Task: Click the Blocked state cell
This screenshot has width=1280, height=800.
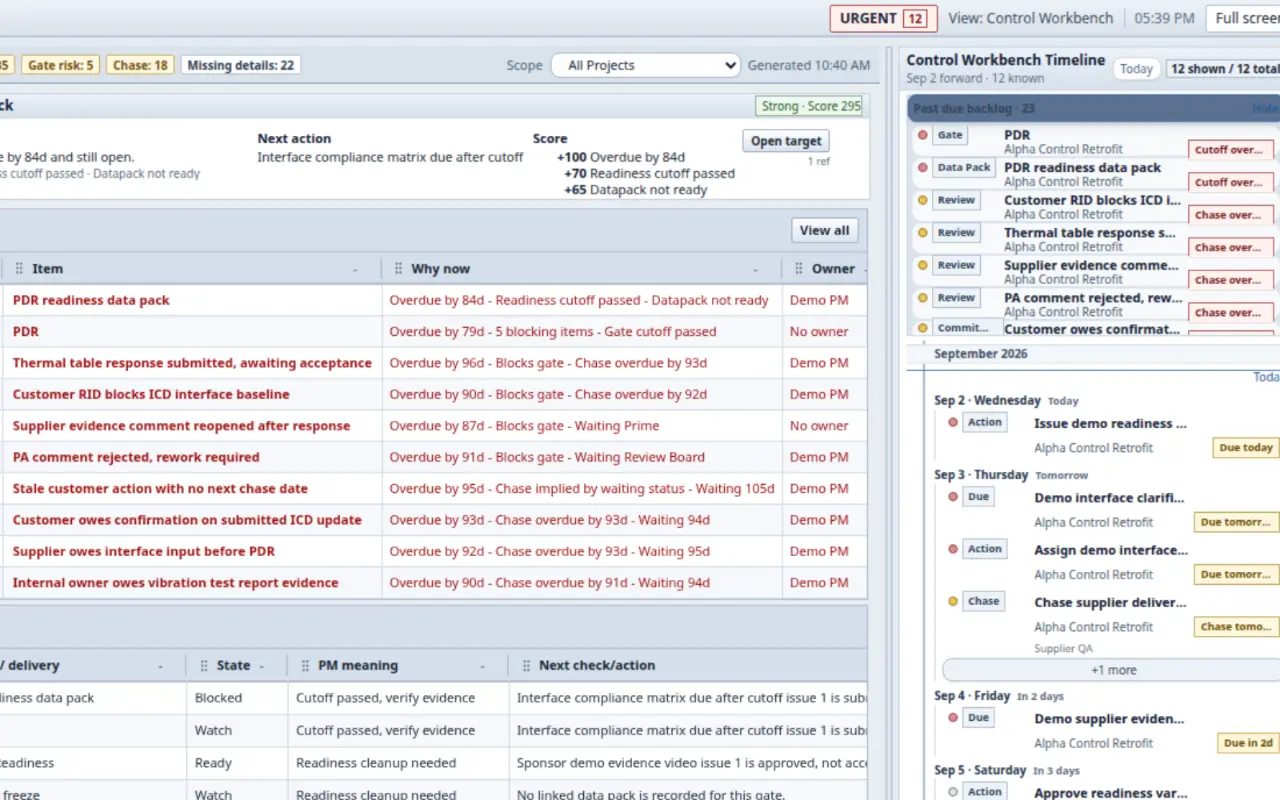Action: pos(236,698)
